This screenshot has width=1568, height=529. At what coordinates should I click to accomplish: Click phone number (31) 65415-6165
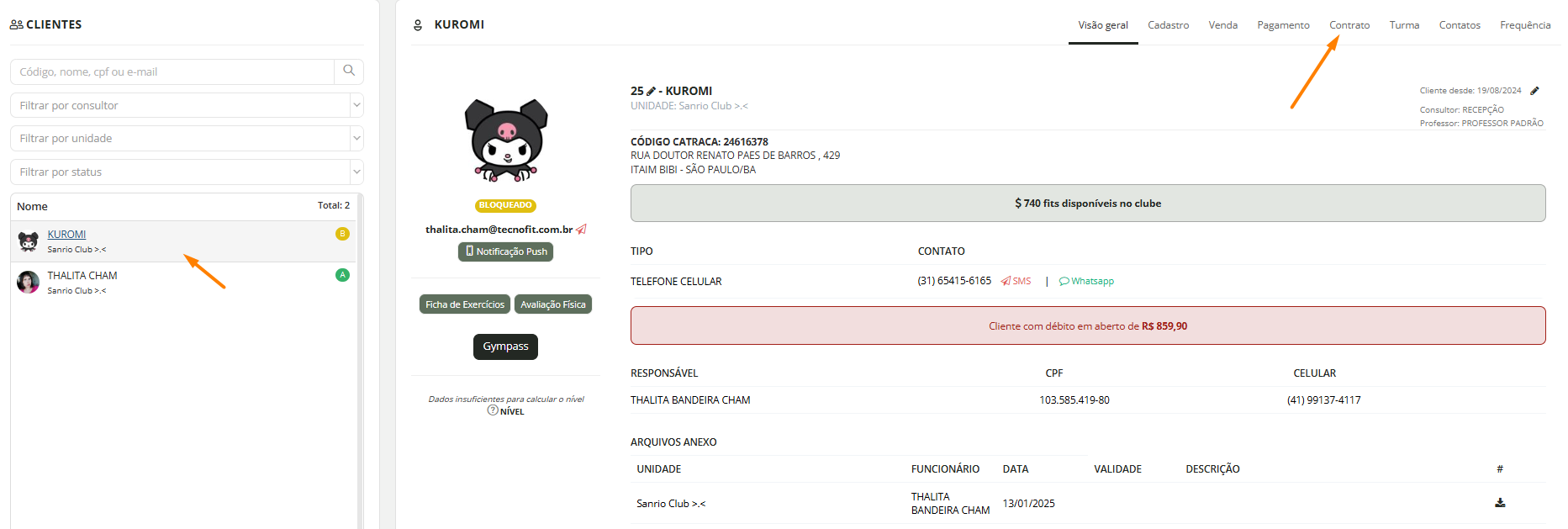click(x=954, y=281)
